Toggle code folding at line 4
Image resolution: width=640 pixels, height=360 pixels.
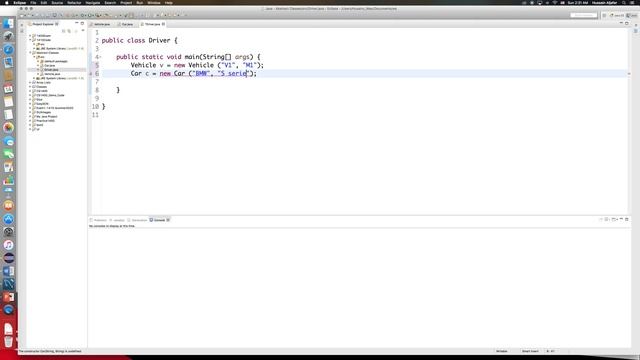(x=100, y=57)
